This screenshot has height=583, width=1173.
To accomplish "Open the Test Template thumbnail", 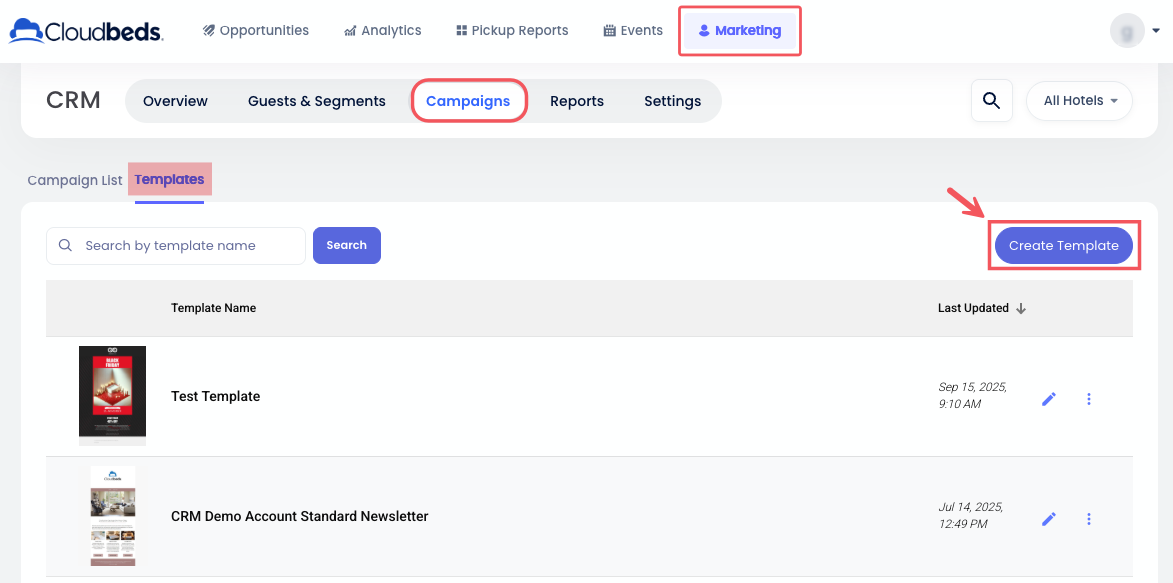I will pos(112,396).
